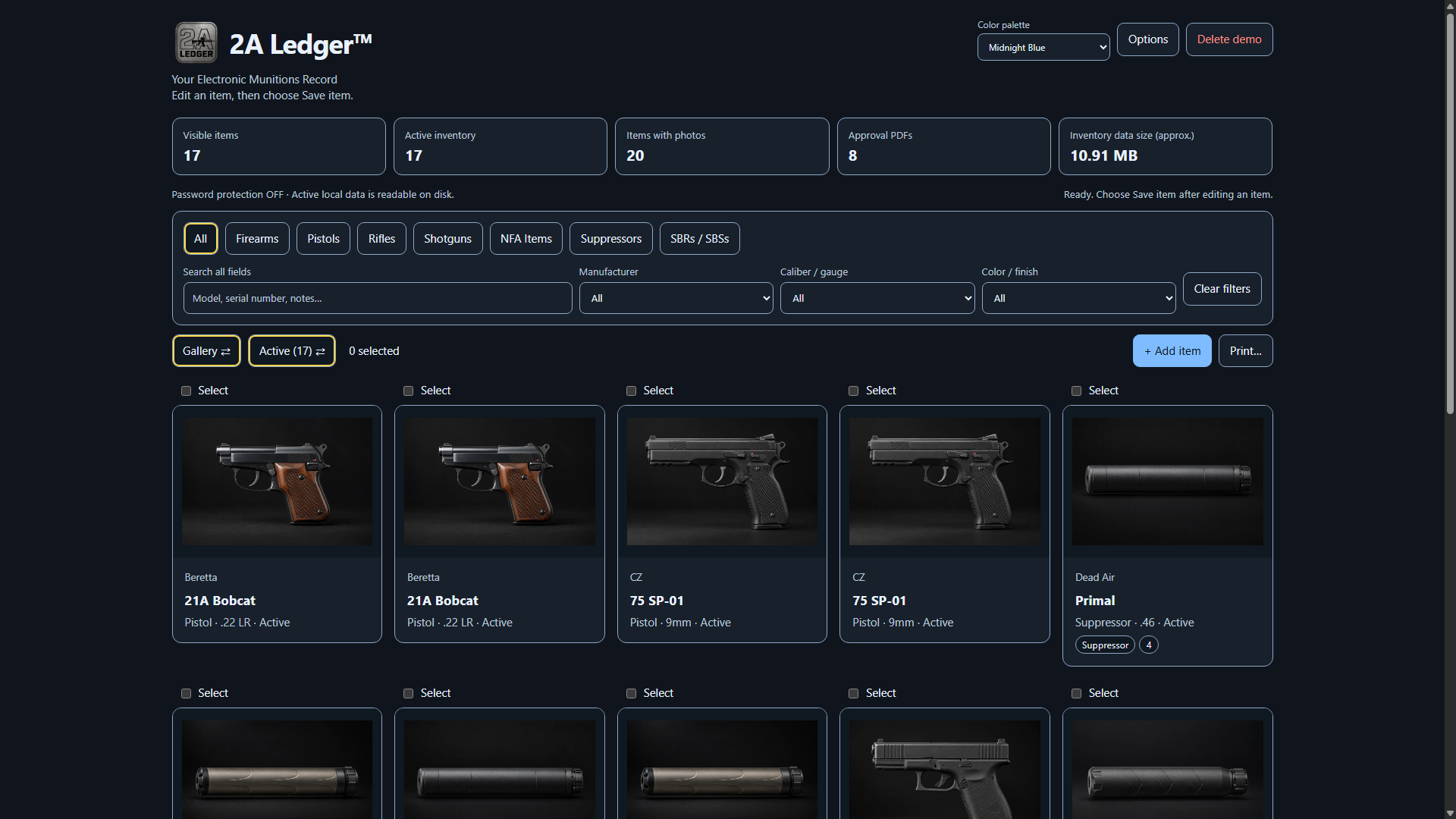Click the Inventory data size 10.91 MB stat
The width and height of the screenshot is (1456, 819).
(x=1165, y=146)
